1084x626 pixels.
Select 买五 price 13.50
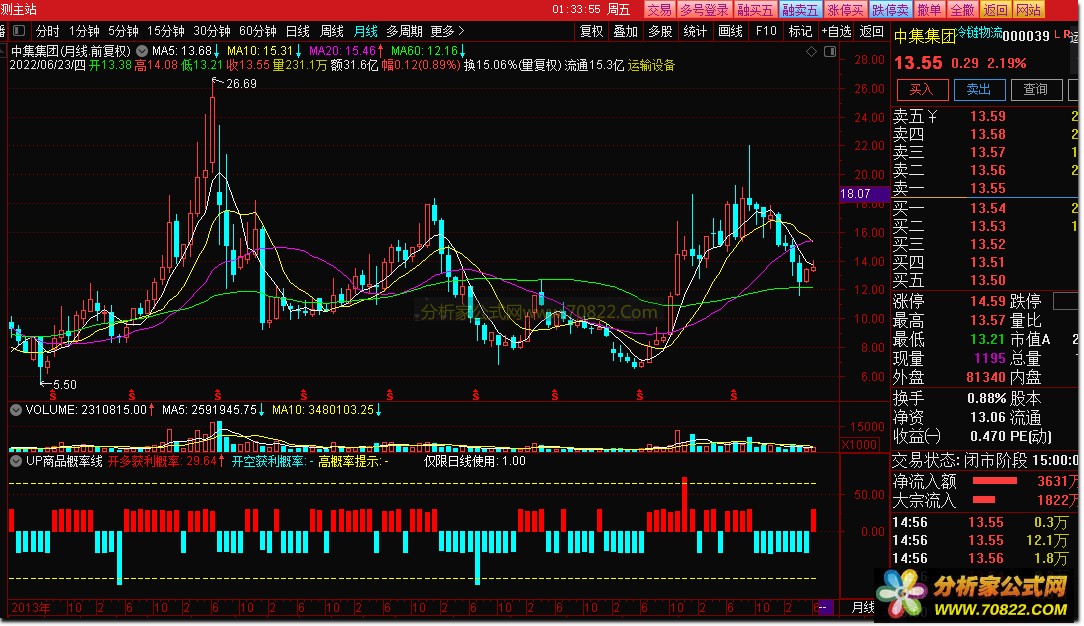(988, 280)
